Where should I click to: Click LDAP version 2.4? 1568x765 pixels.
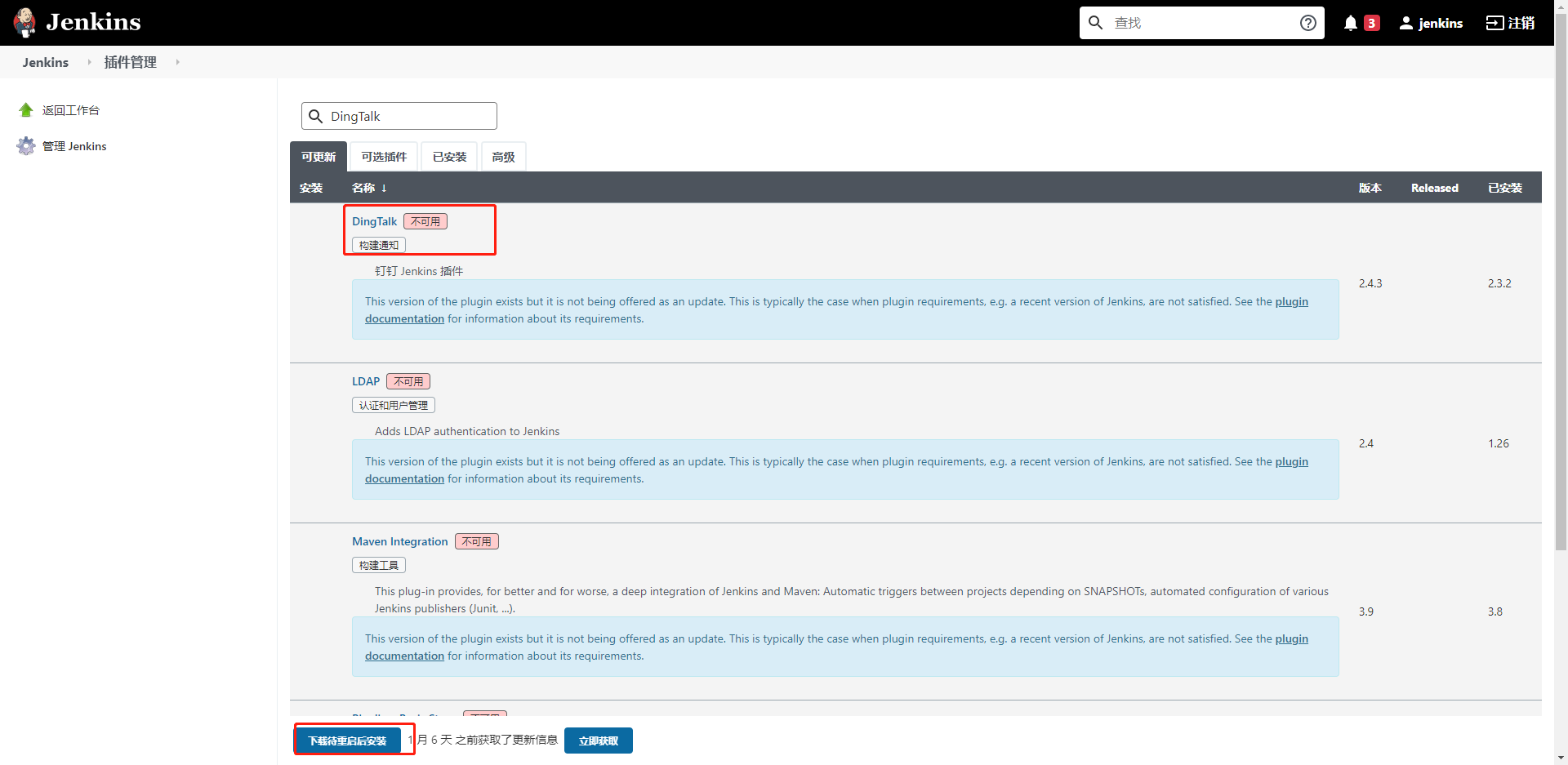coord(1366,443)
